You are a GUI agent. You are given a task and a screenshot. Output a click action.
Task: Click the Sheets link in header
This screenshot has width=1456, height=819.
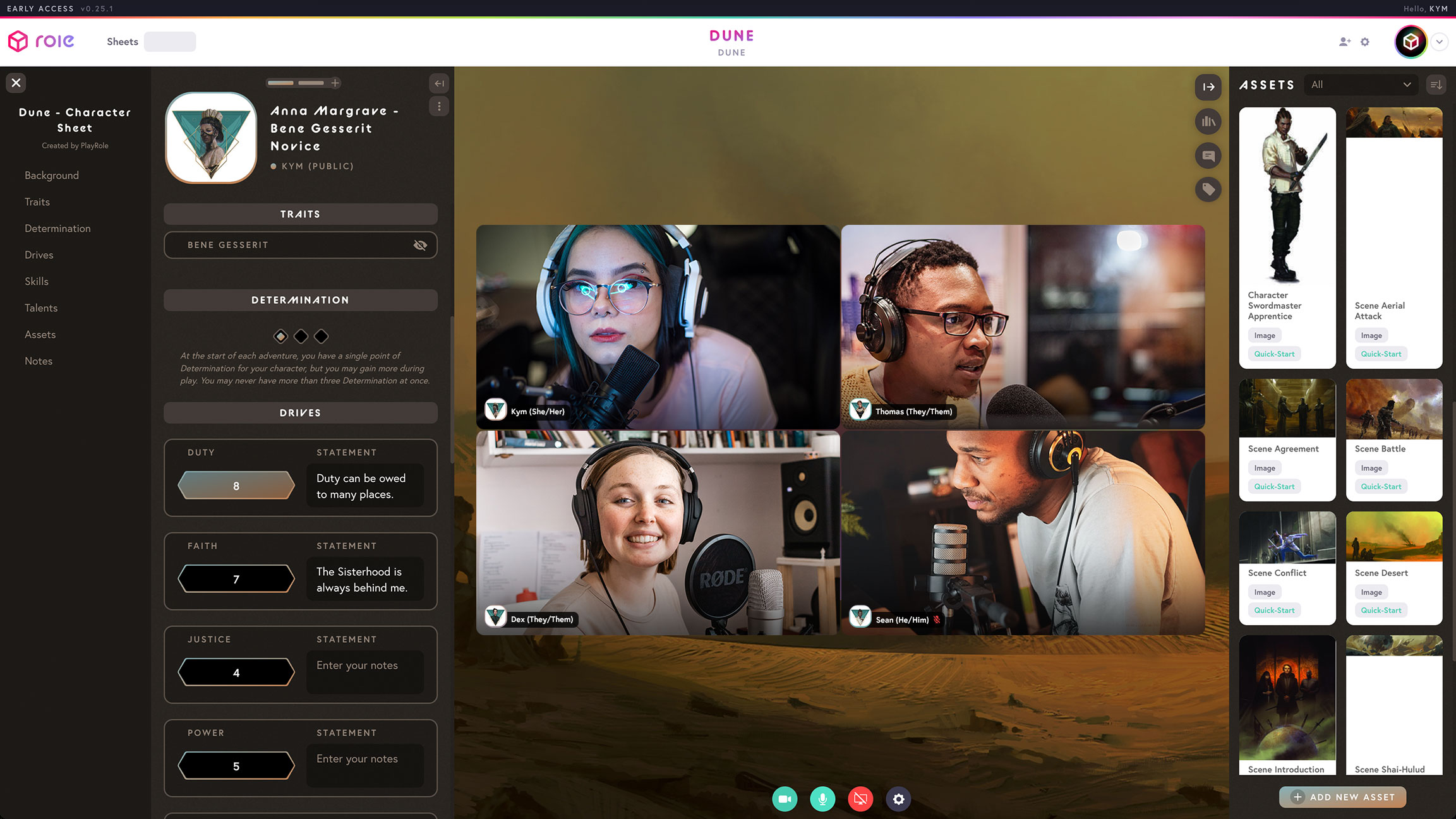tap(123, 42)
